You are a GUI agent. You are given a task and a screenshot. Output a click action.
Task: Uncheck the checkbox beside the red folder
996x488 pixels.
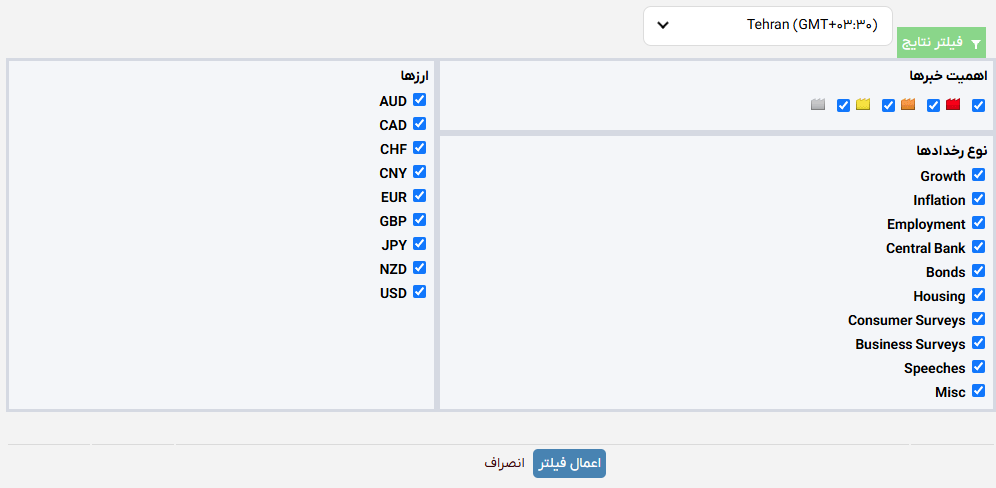pos(978,105)
